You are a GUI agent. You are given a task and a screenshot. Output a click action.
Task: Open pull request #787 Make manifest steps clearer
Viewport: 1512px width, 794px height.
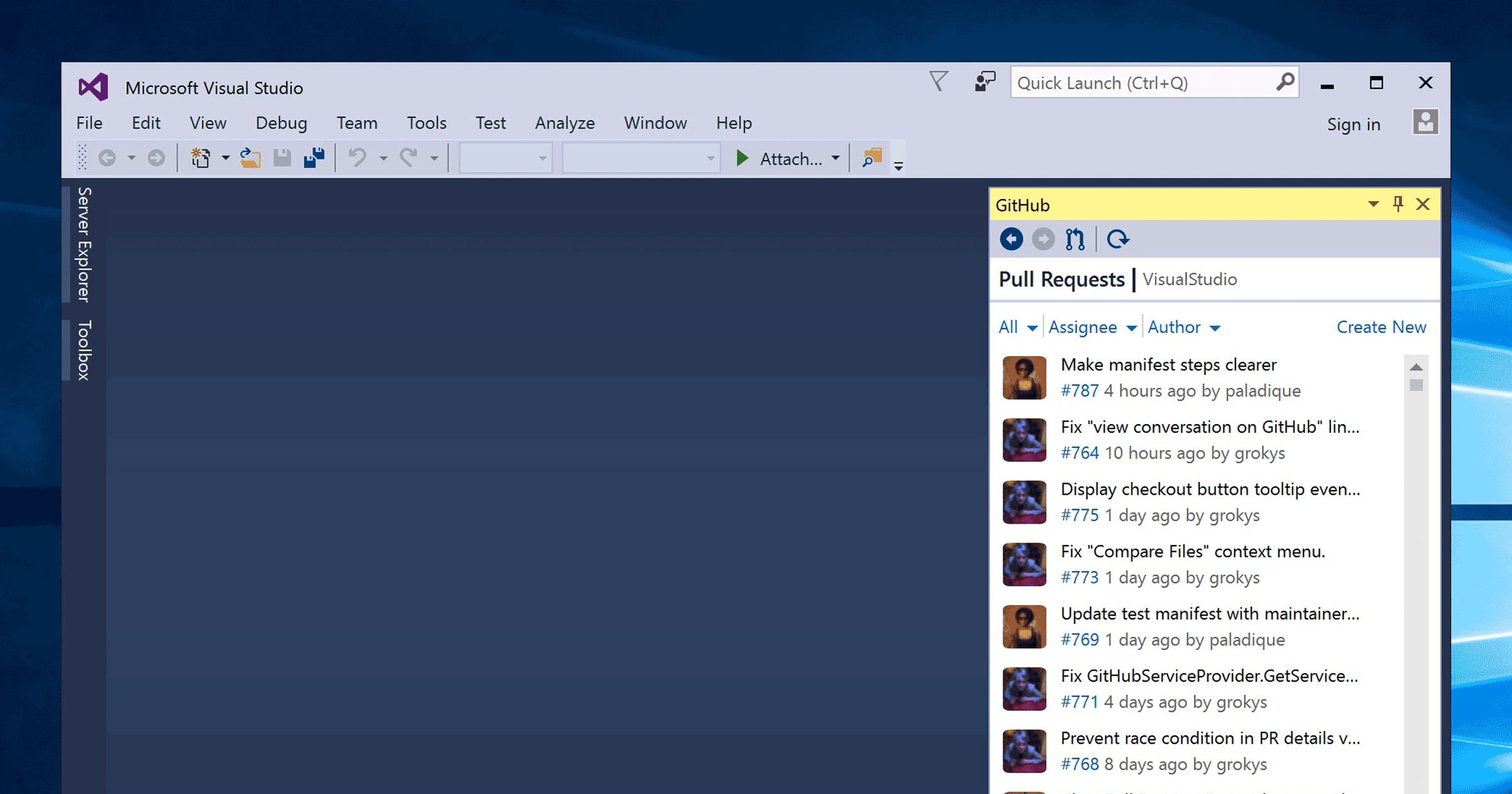(1168, 364)
